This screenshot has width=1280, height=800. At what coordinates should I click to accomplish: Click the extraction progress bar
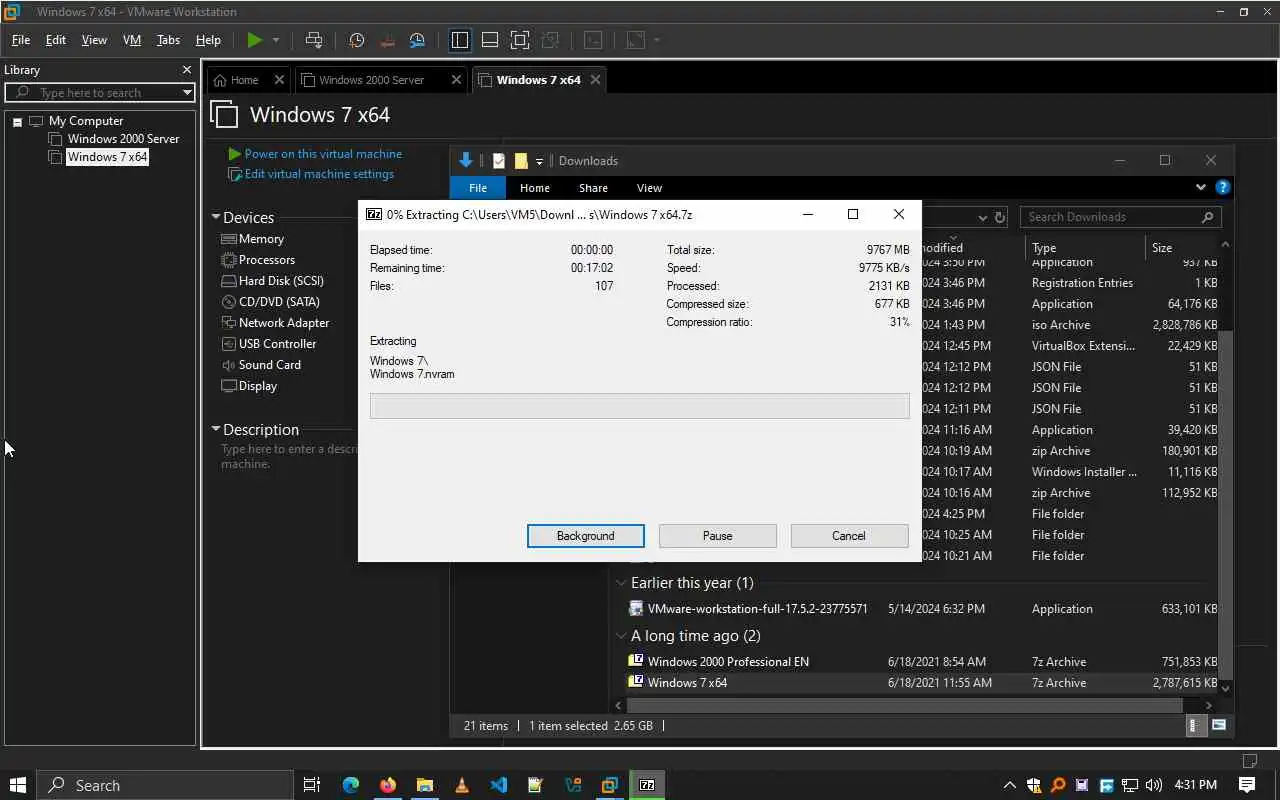tap(639, 405)
